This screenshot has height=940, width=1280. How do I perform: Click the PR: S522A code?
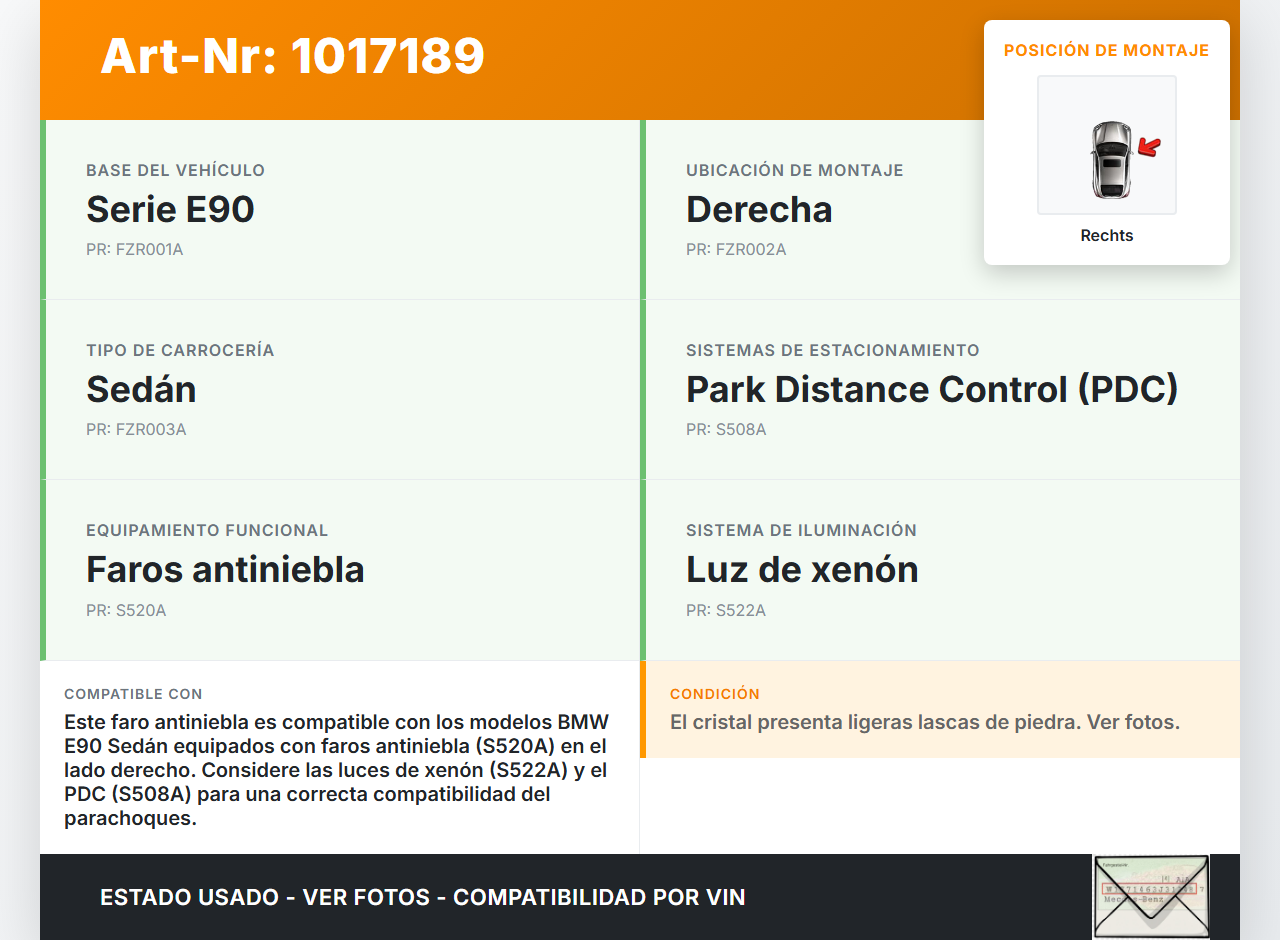(x=726, y=610)
